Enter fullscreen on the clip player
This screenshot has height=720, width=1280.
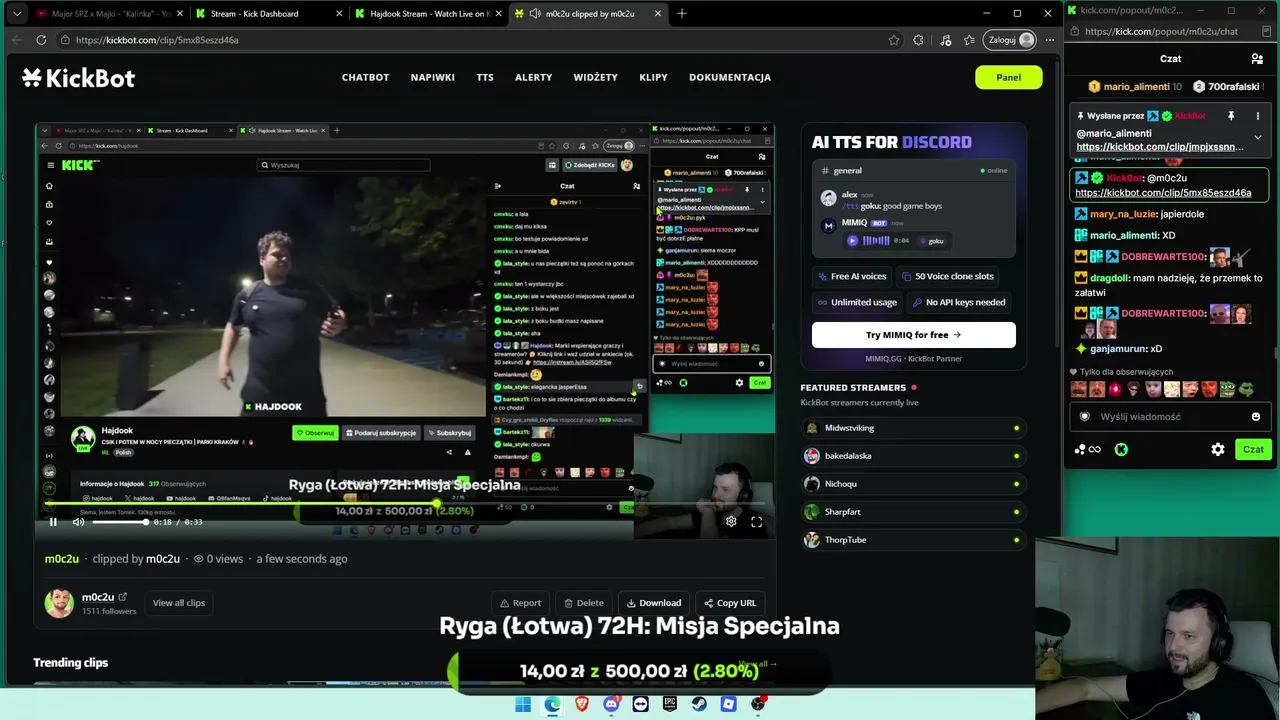point(757,522)
